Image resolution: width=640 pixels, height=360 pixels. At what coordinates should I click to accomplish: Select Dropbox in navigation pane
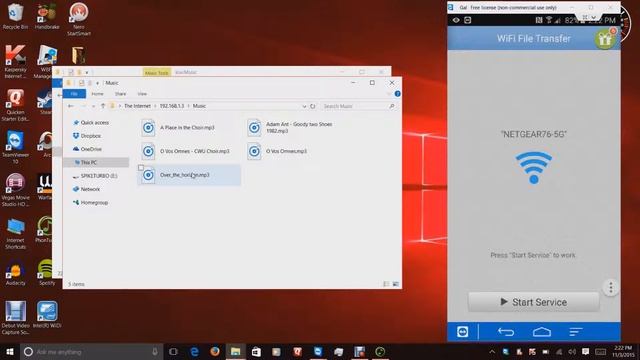(91, 136)
